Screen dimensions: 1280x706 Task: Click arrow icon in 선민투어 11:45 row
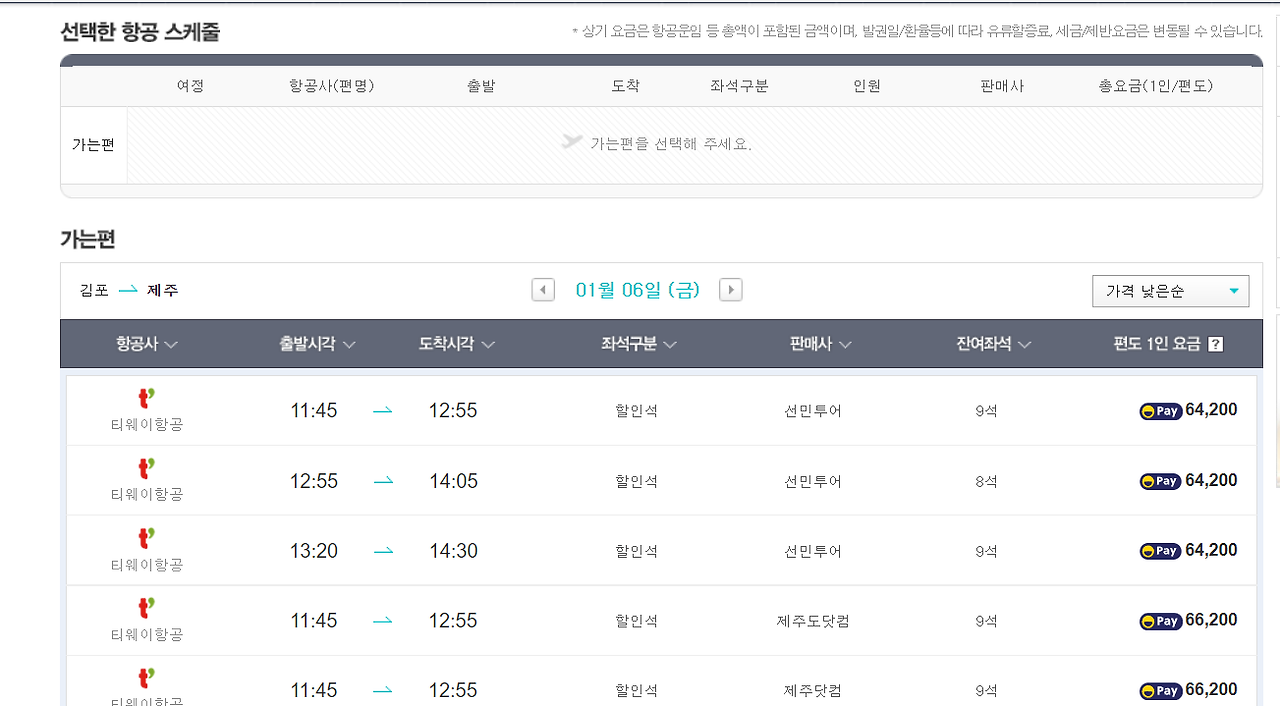pos(383,411)
